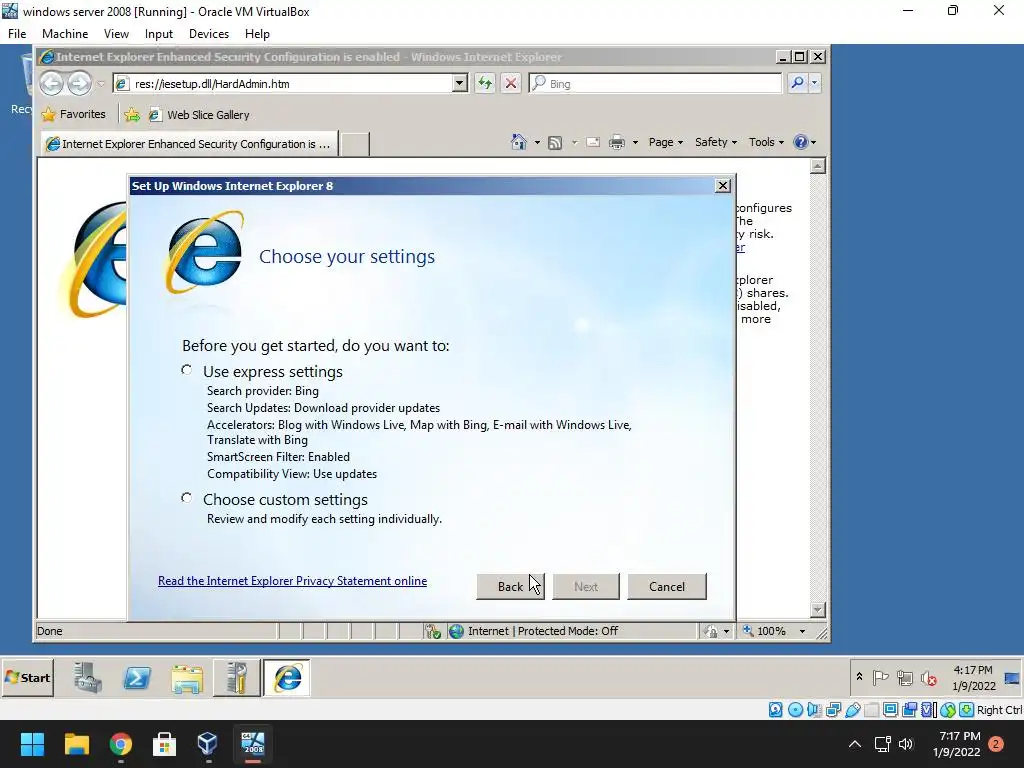The image size is (1024, 768).
Task: Open File Explorer from host taskbar
Action: (76, 743)
